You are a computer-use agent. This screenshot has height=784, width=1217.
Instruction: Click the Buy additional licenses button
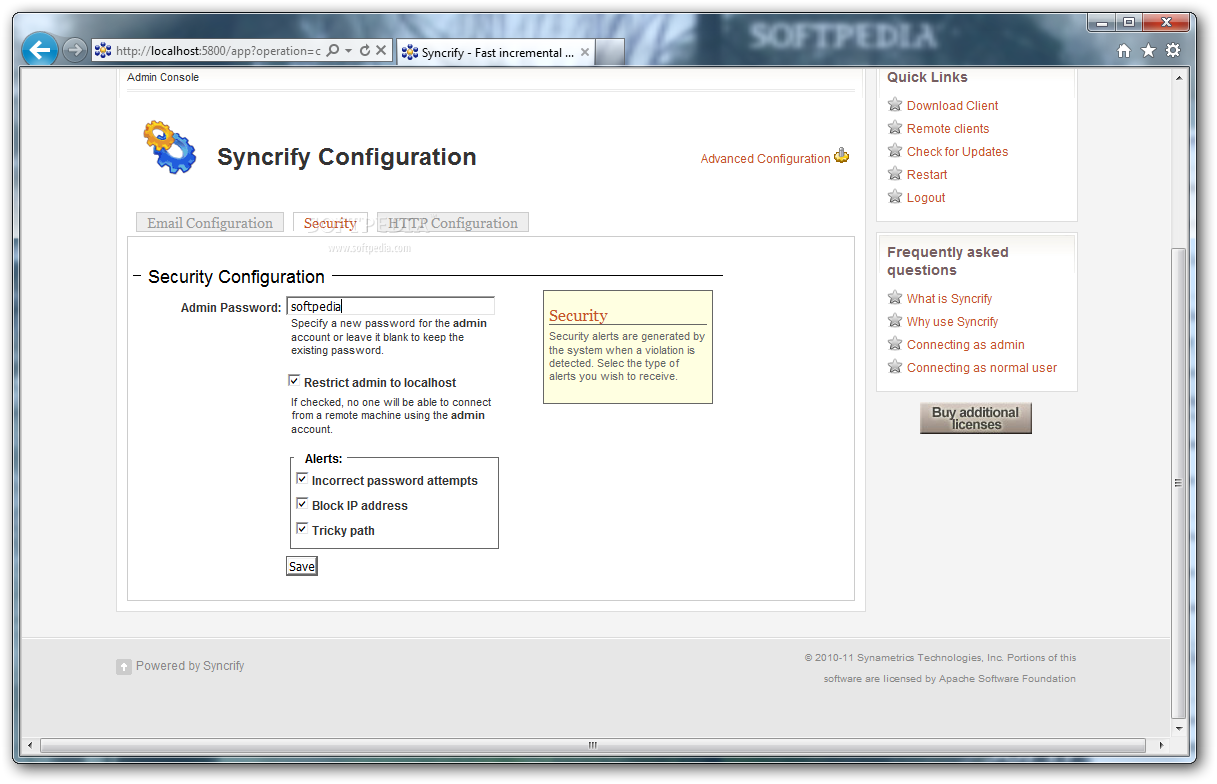975,418
